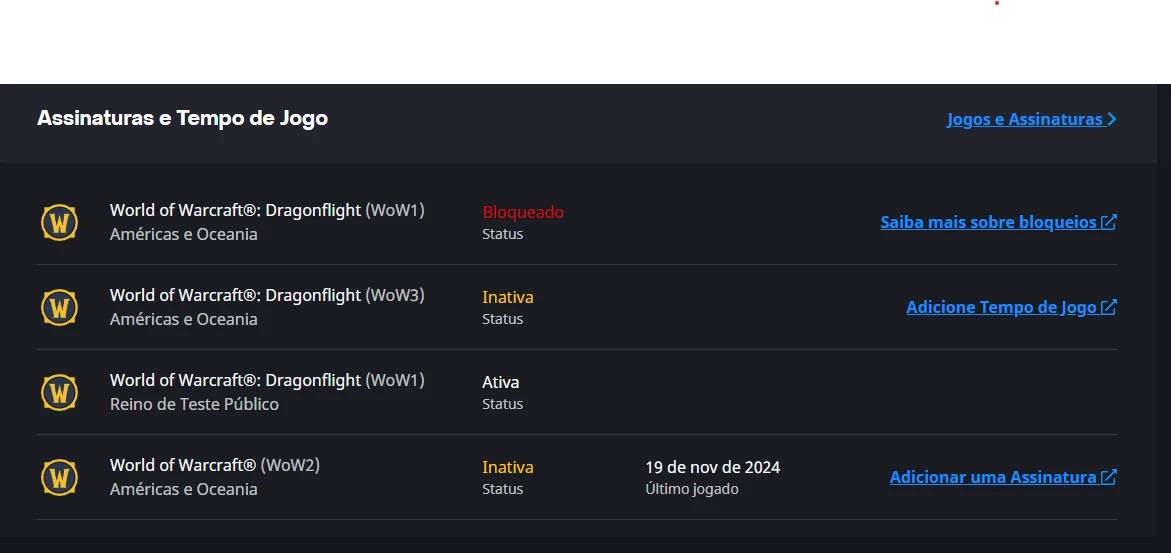Follow the Adicione Tempo de Jogo link
Viewport: 1171px width, 553px height.
[1001, 307]
